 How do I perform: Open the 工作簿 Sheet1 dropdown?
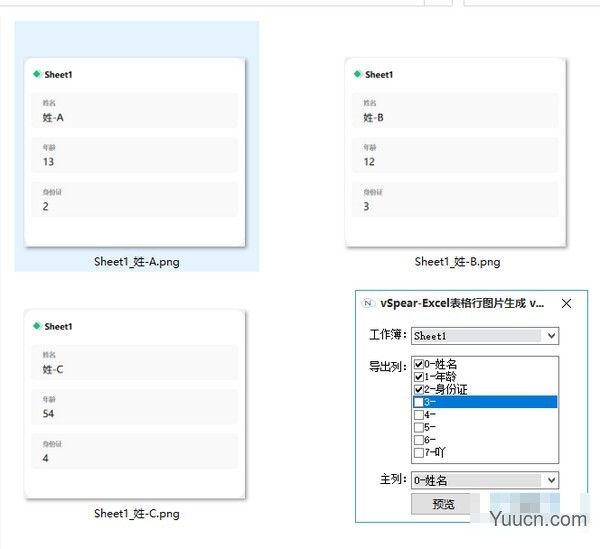coord(485,336)
